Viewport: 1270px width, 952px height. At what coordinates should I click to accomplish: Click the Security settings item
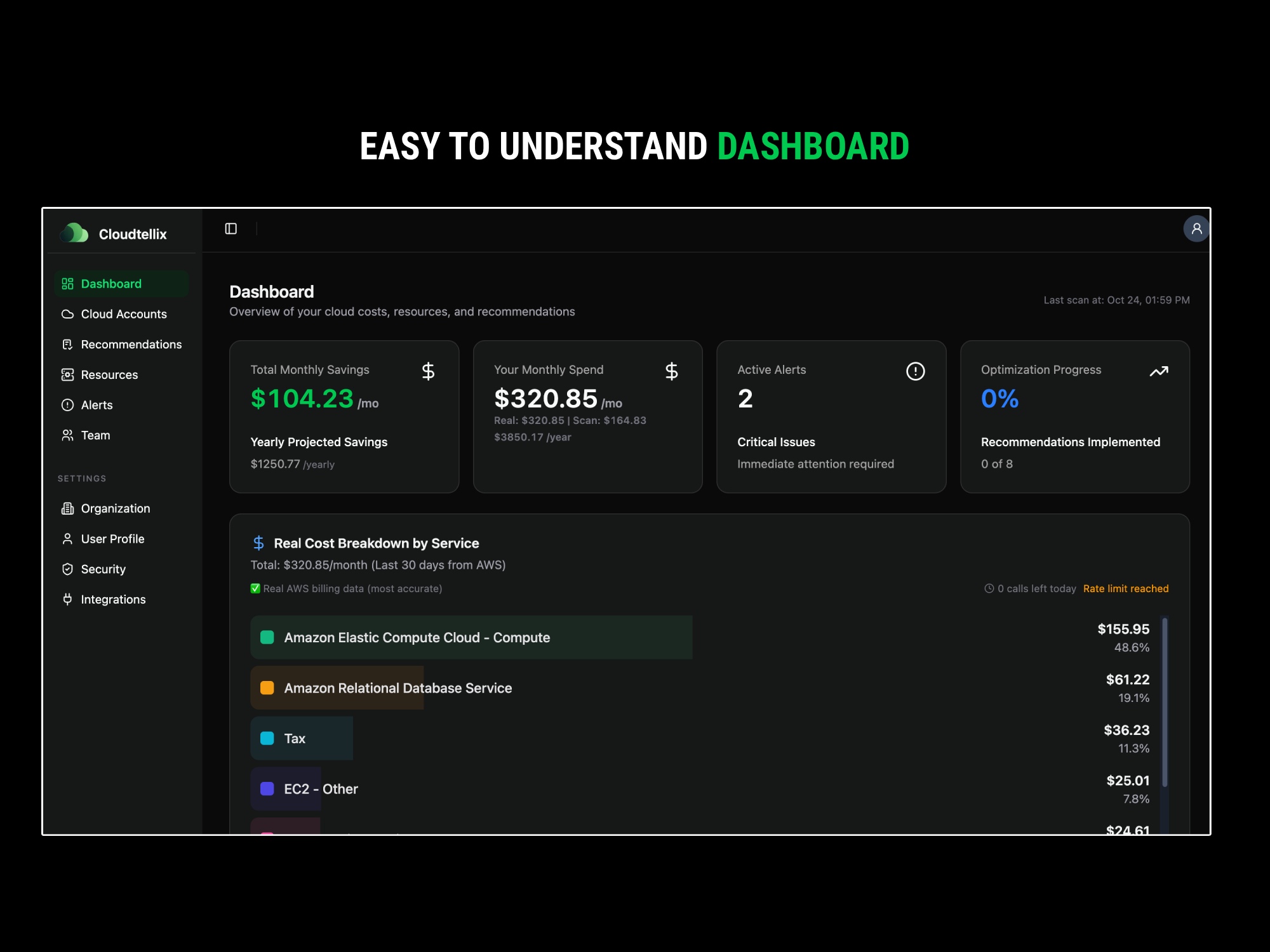[x=103, y=569]
